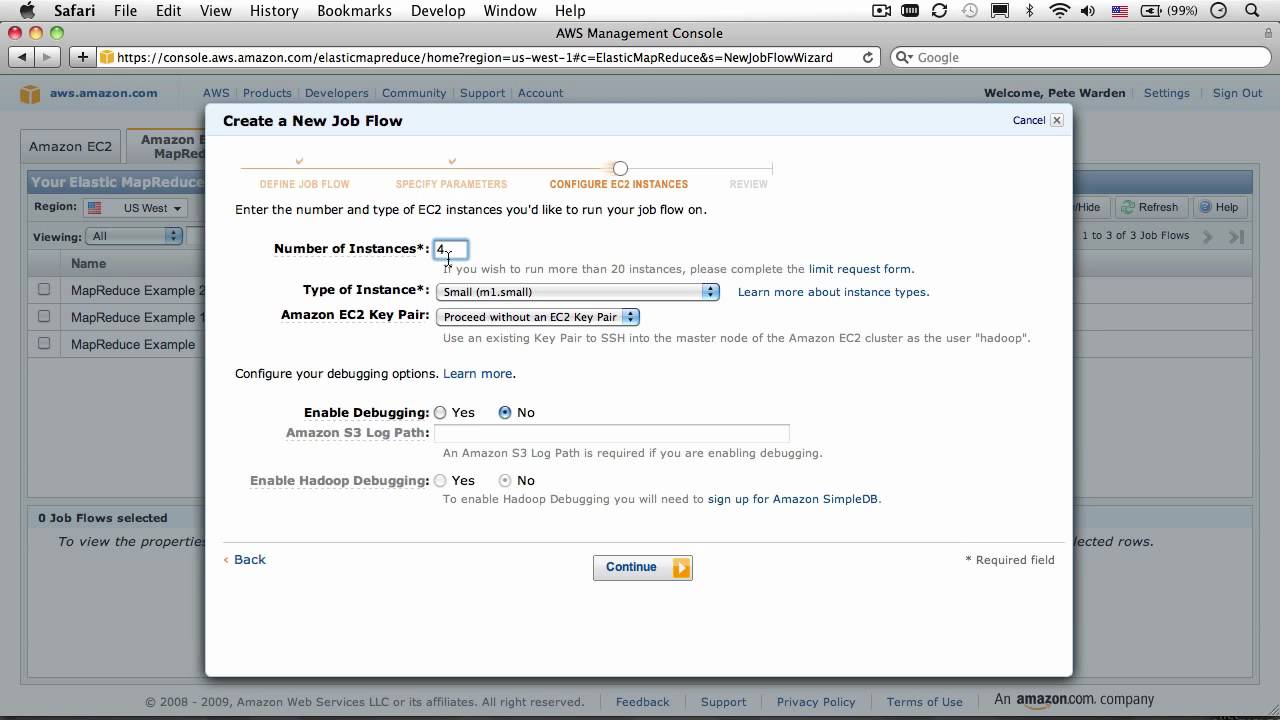Go to the next page of job flows

[1208, 236]
